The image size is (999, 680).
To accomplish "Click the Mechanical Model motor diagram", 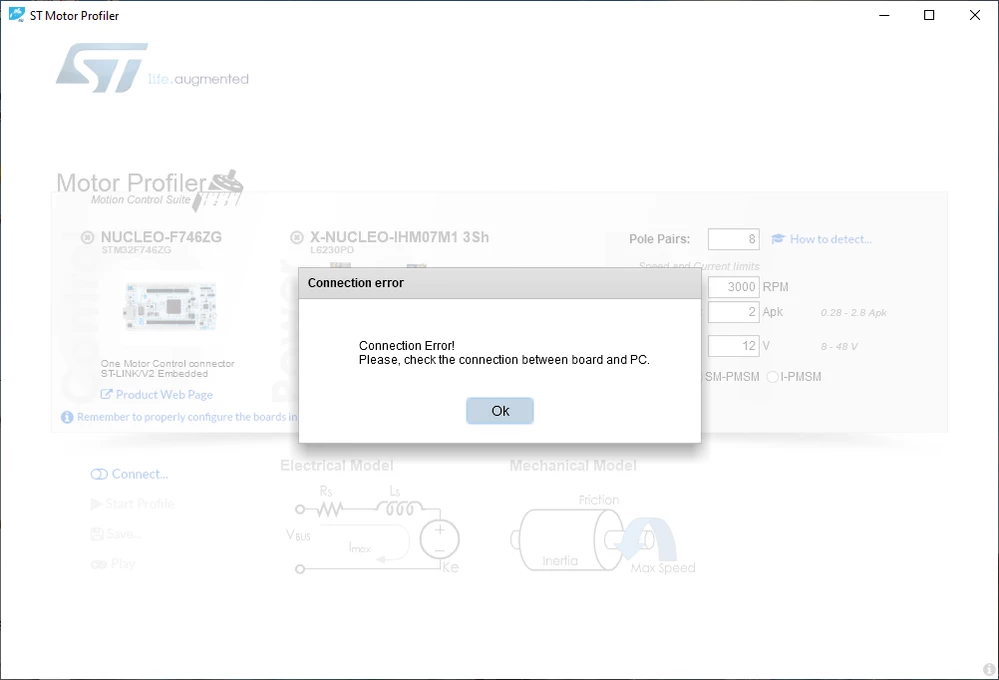I will [x=602, y=535].
